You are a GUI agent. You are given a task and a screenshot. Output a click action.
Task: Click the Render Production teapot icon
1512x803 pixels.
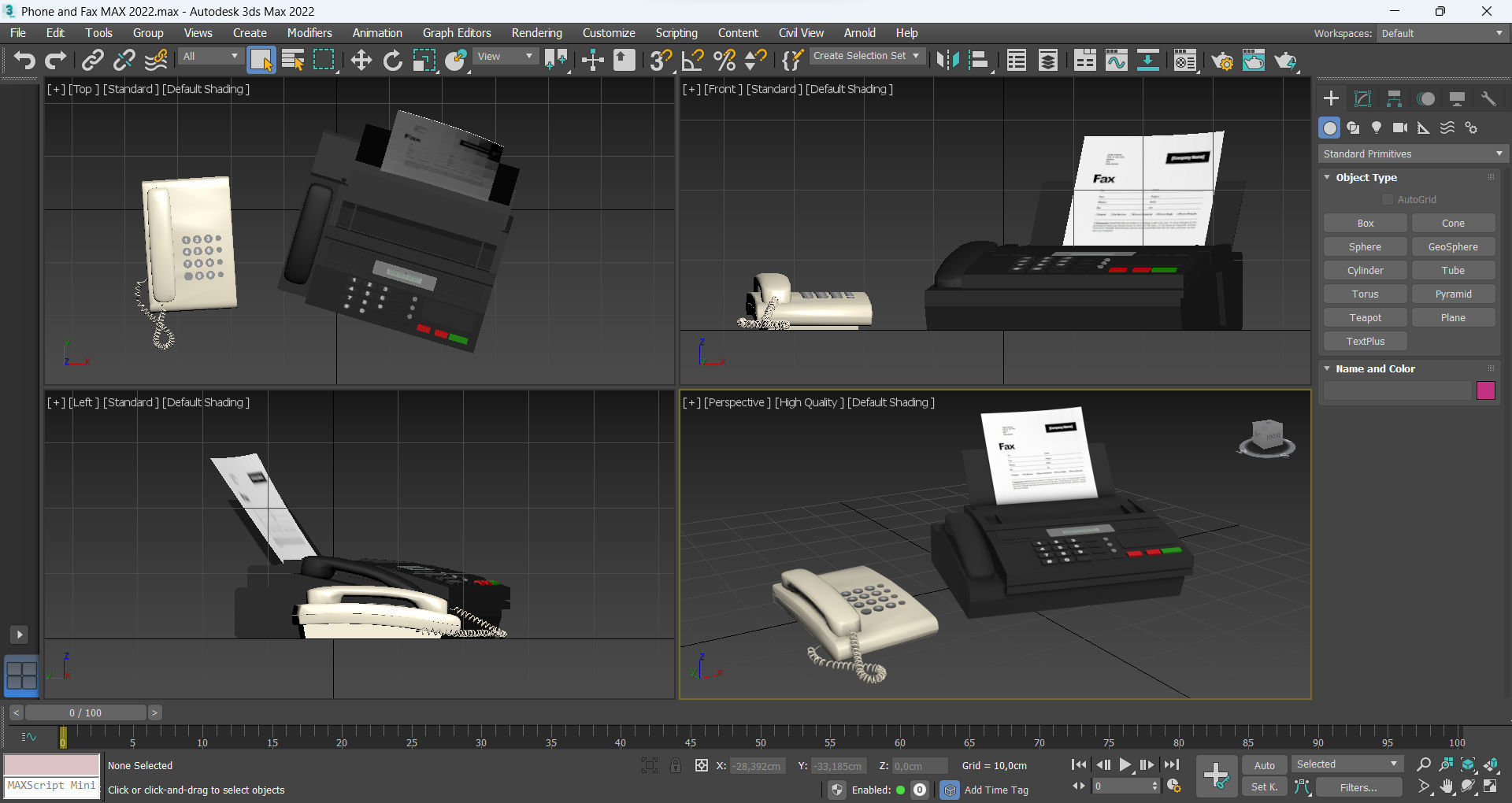pyautogui.click(x=1285, y=60)
